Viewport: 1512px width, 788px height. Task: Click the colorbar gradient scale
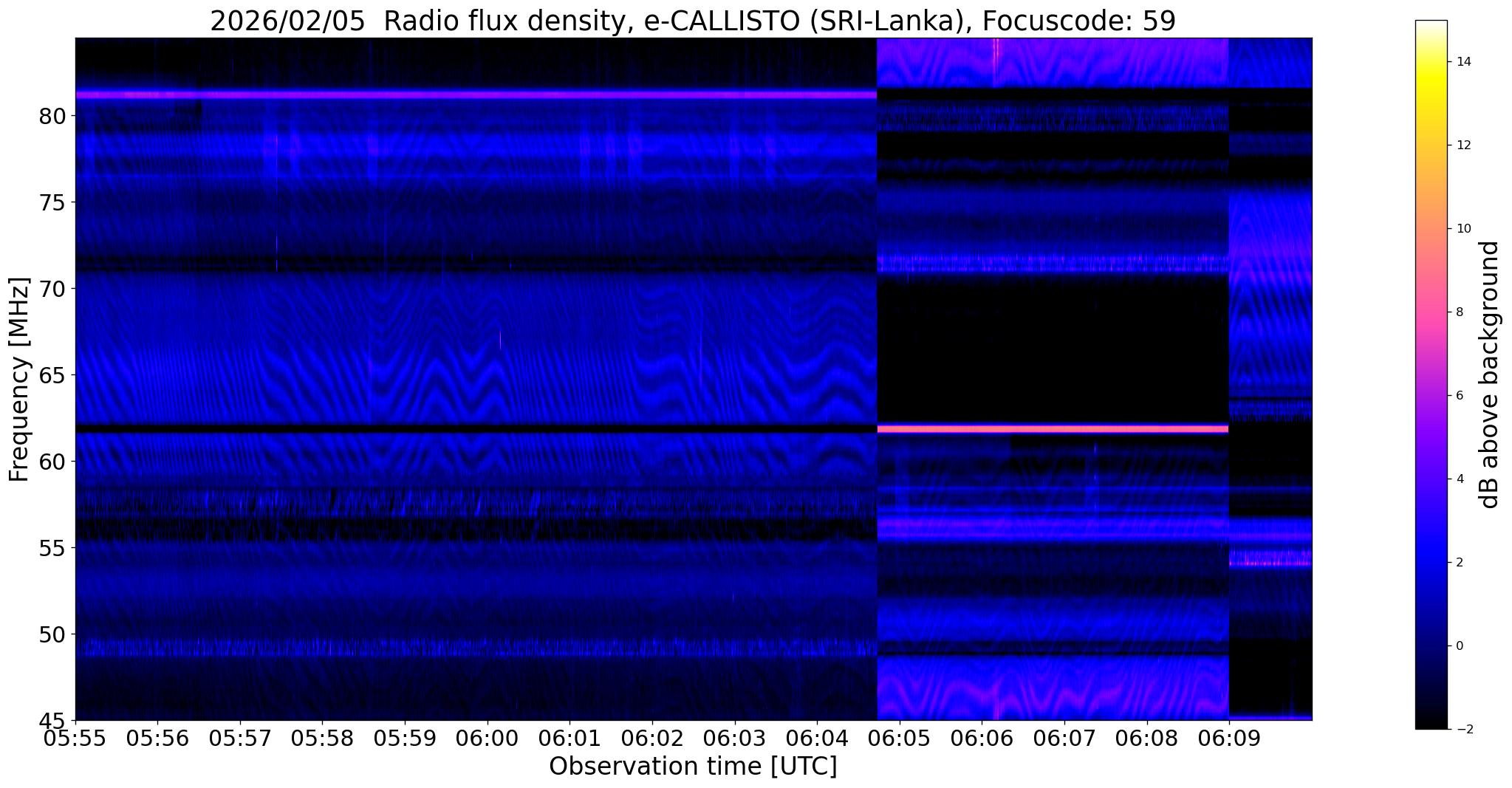[x=1431, y=374]
